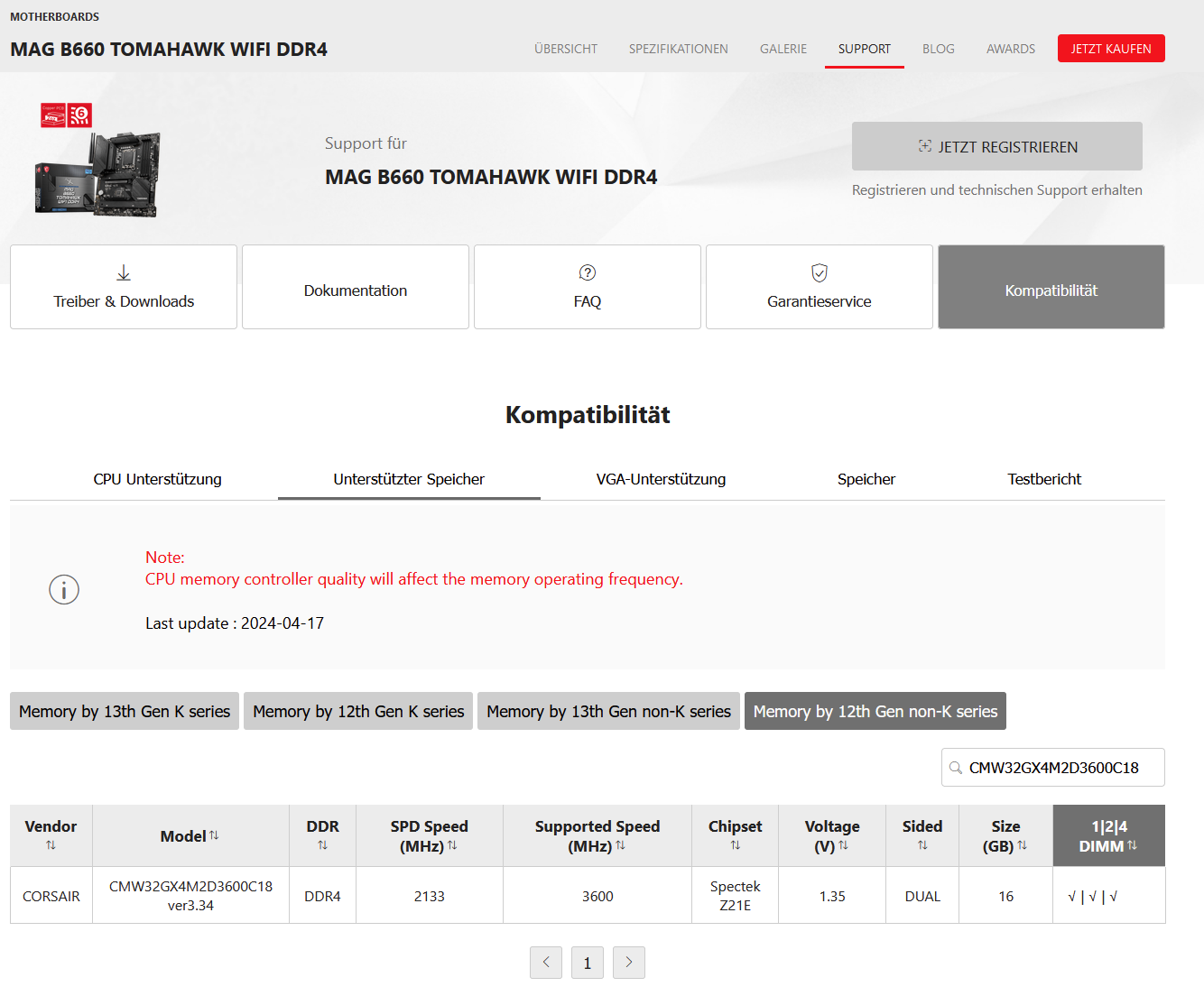The height and width of the screenshot is (1005, 1204).
Task: Click the MOTHERBOARDS breadcrumb link
Action: point(55,17)
